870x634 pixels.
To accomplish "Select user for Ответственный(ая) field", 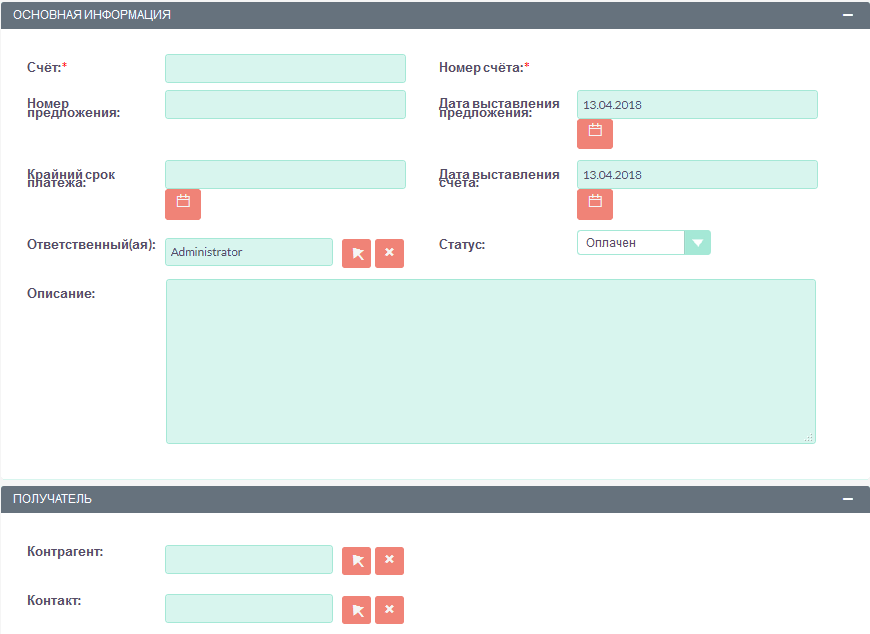I will 356,253.
